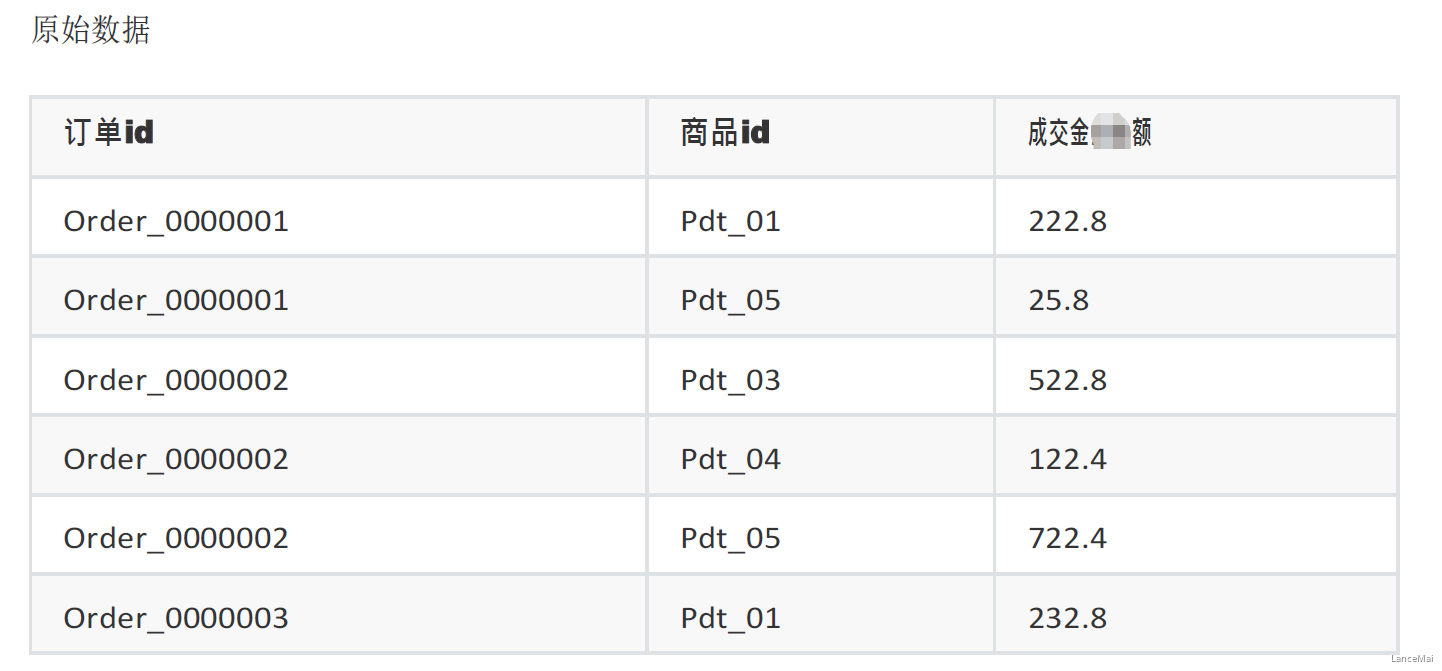Select the 商品id column header
The height and width of the screenshot is (671, 1442).
coord(725,133)
